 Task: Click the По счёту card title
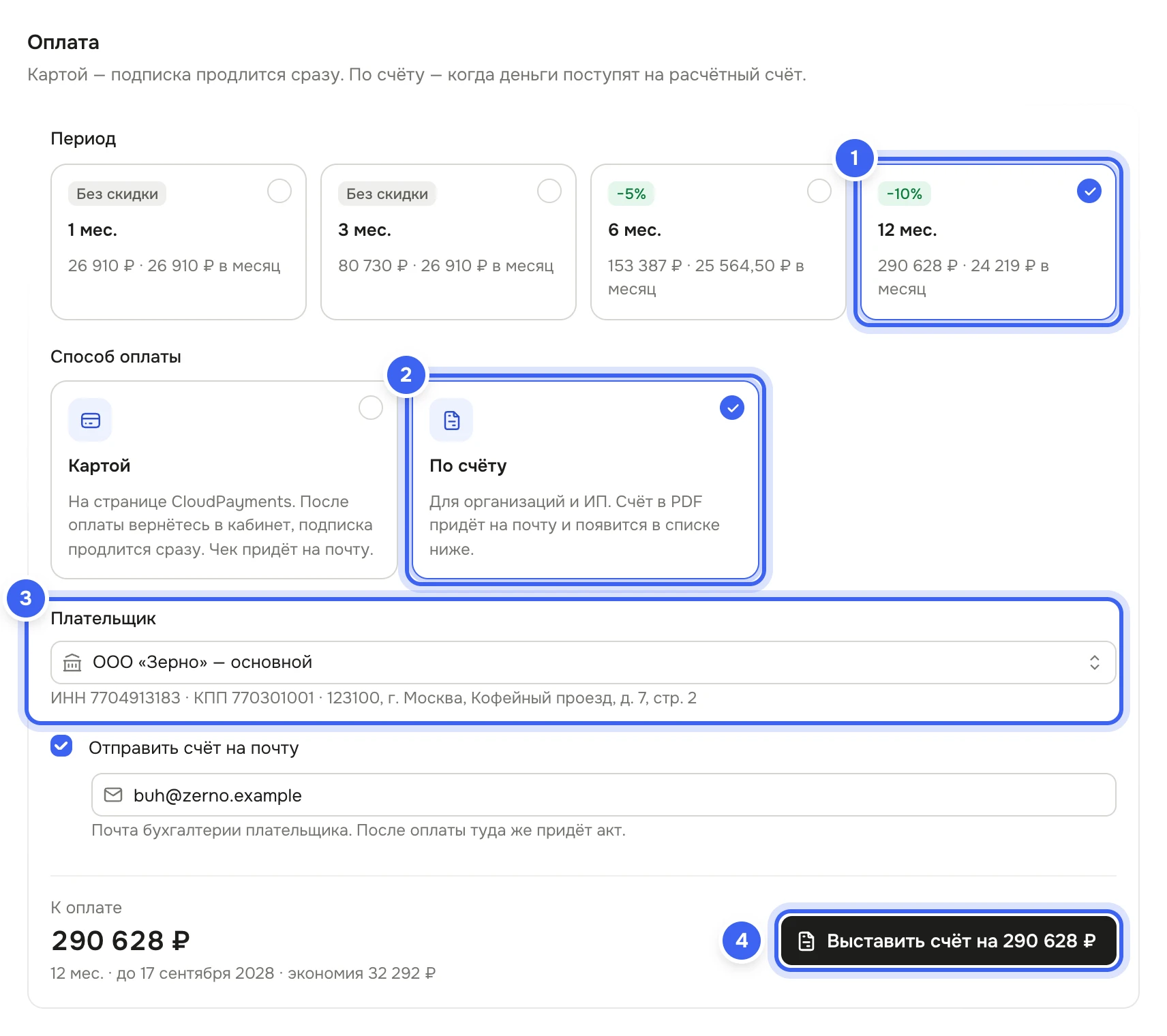(x=468, y=466)
